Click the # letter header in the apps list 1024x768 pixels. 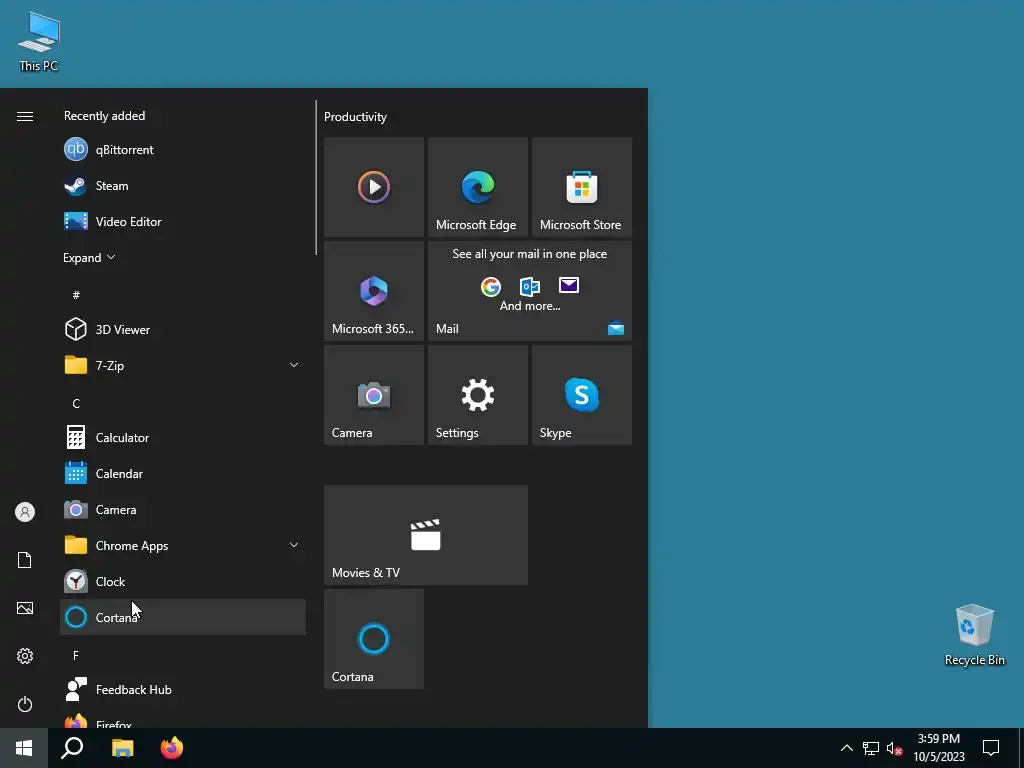(76, 295)
